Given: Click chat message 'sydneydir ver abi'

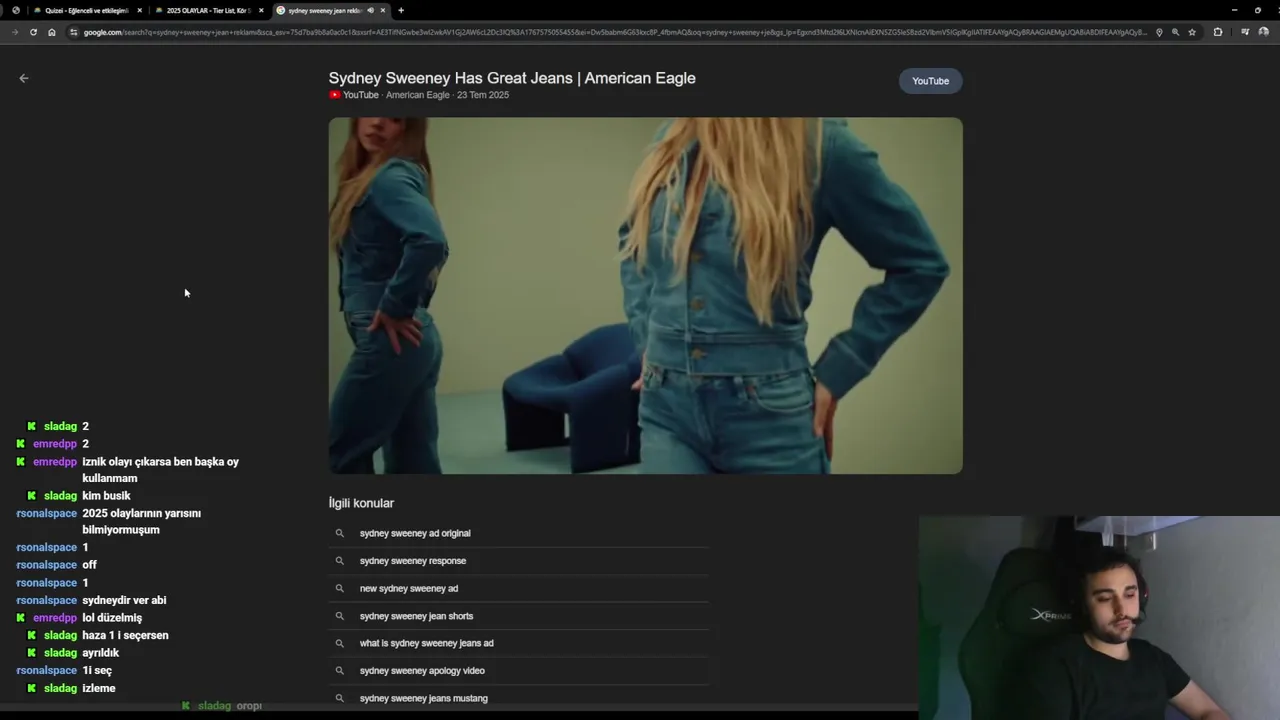Looking at the screenshot, I should [x=124, y=600].
